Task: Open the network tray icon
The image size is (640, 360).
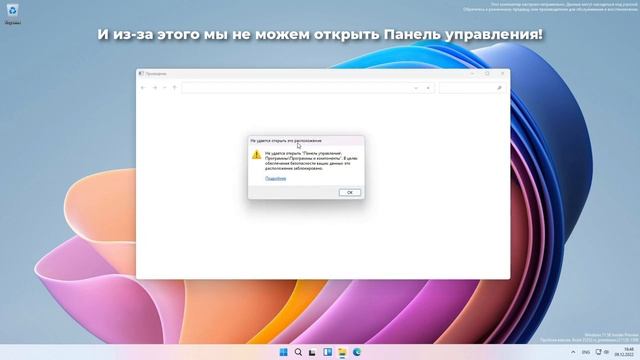Action: [598, 352]
